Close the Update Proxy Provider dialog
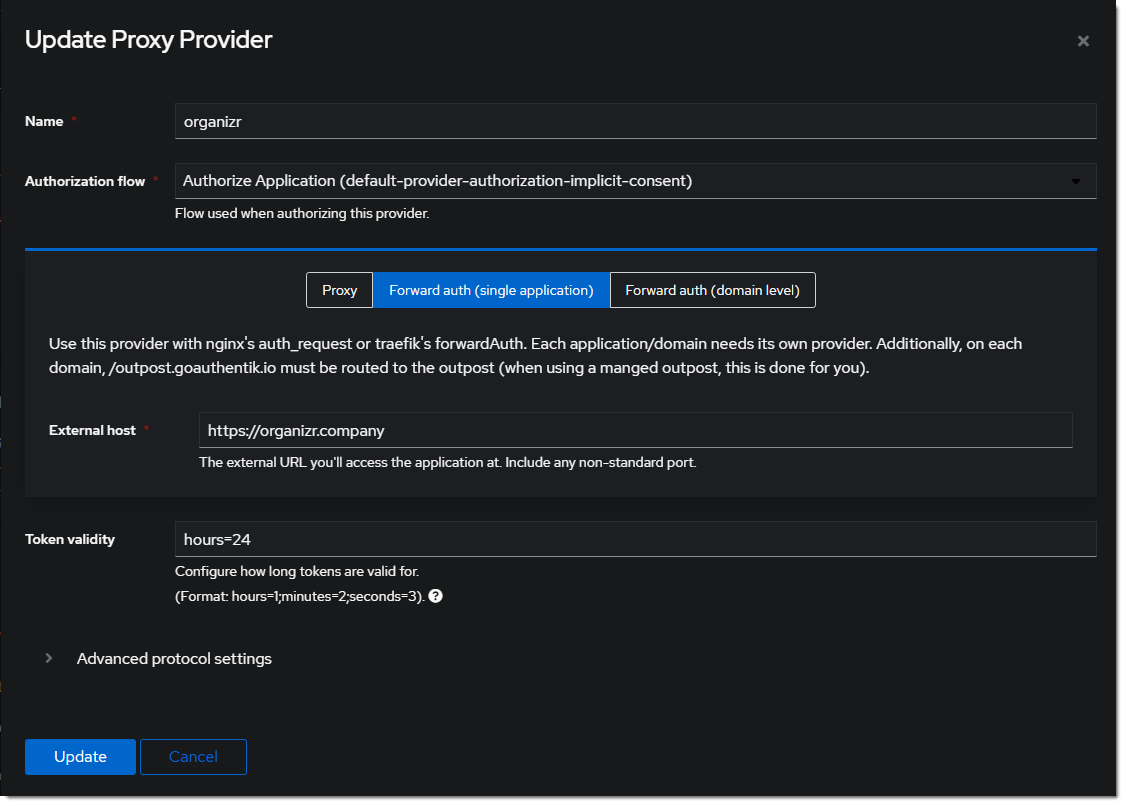1126x806 pixels. pyautogui.click(x=1082, y=41)
